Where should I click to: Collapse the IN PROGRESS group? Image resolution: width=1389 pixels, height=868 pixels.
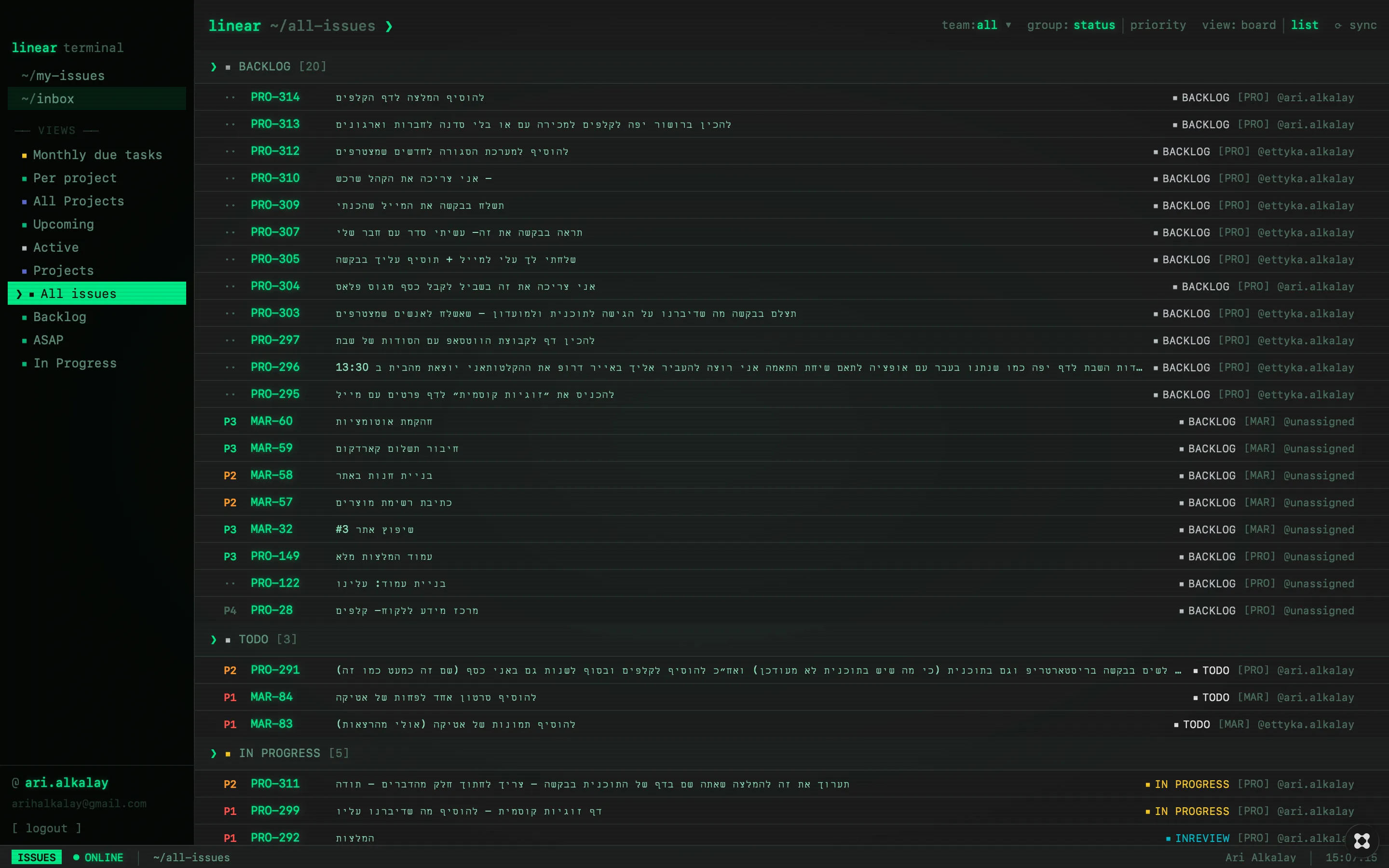(x=214, y=753)
